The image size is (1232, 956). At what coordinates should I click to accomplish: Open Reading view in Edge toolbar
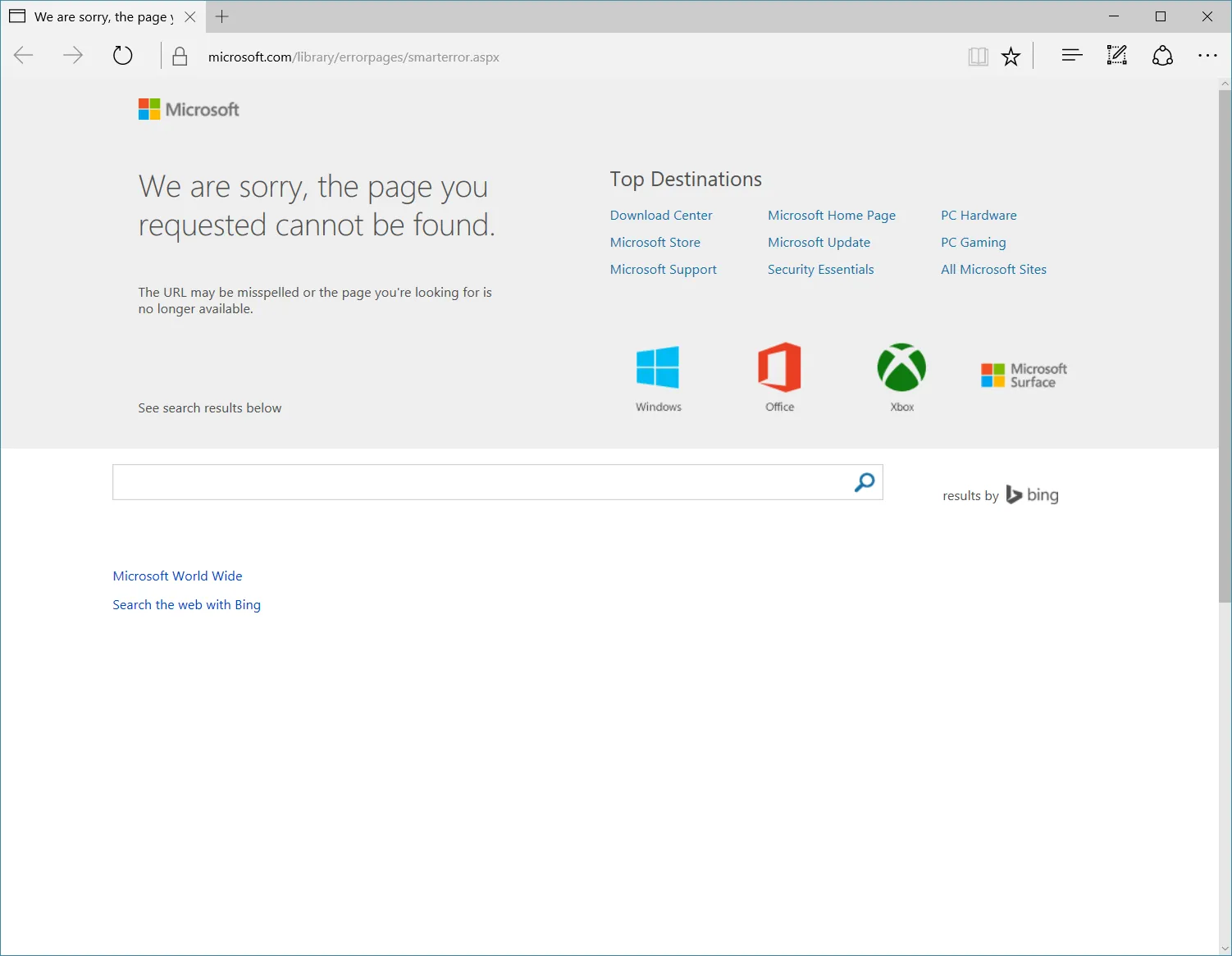tap(978, 56)
